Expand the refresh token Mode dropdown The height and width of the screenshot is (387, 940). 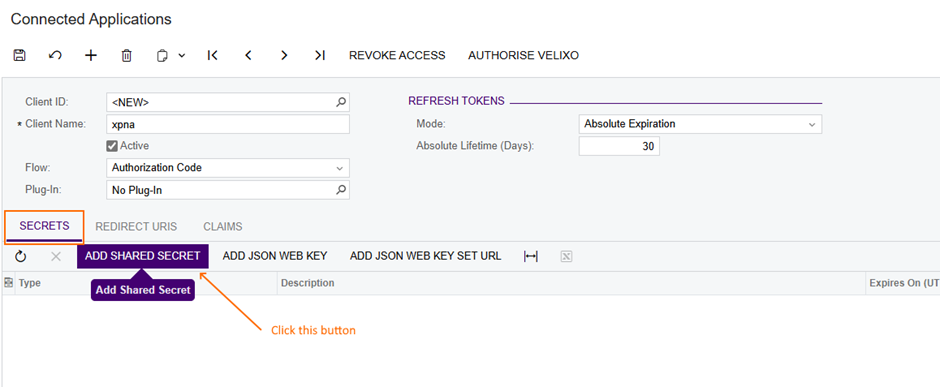(x=700, y=124)
